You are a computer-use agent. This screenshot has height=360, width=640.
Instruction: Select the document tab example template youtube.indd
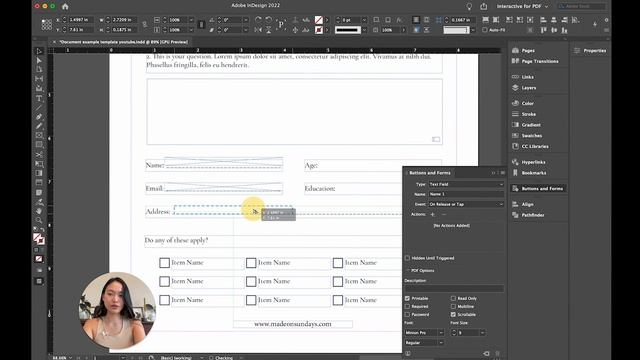coord(123,42)
